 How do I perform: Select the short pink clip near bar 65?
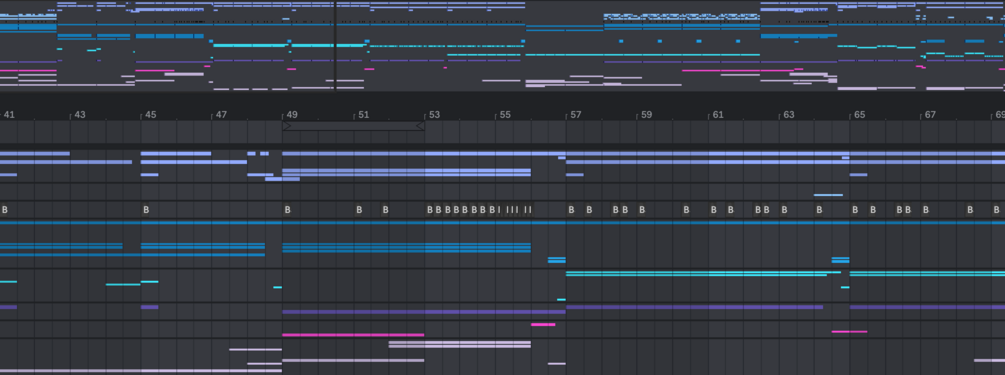[849, 331]
